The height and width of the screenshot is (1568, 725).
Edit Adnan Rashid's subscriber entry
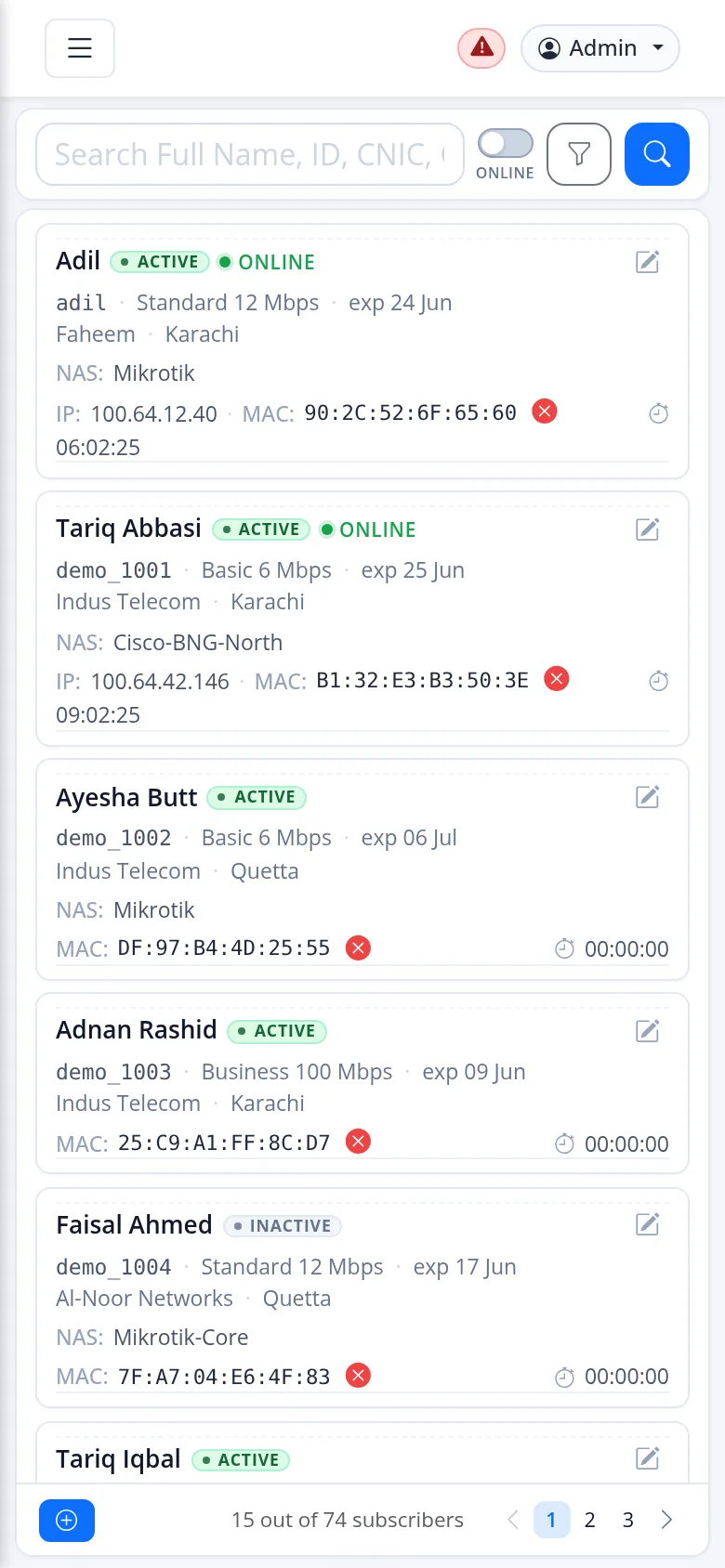click(x=648, y=1031)
